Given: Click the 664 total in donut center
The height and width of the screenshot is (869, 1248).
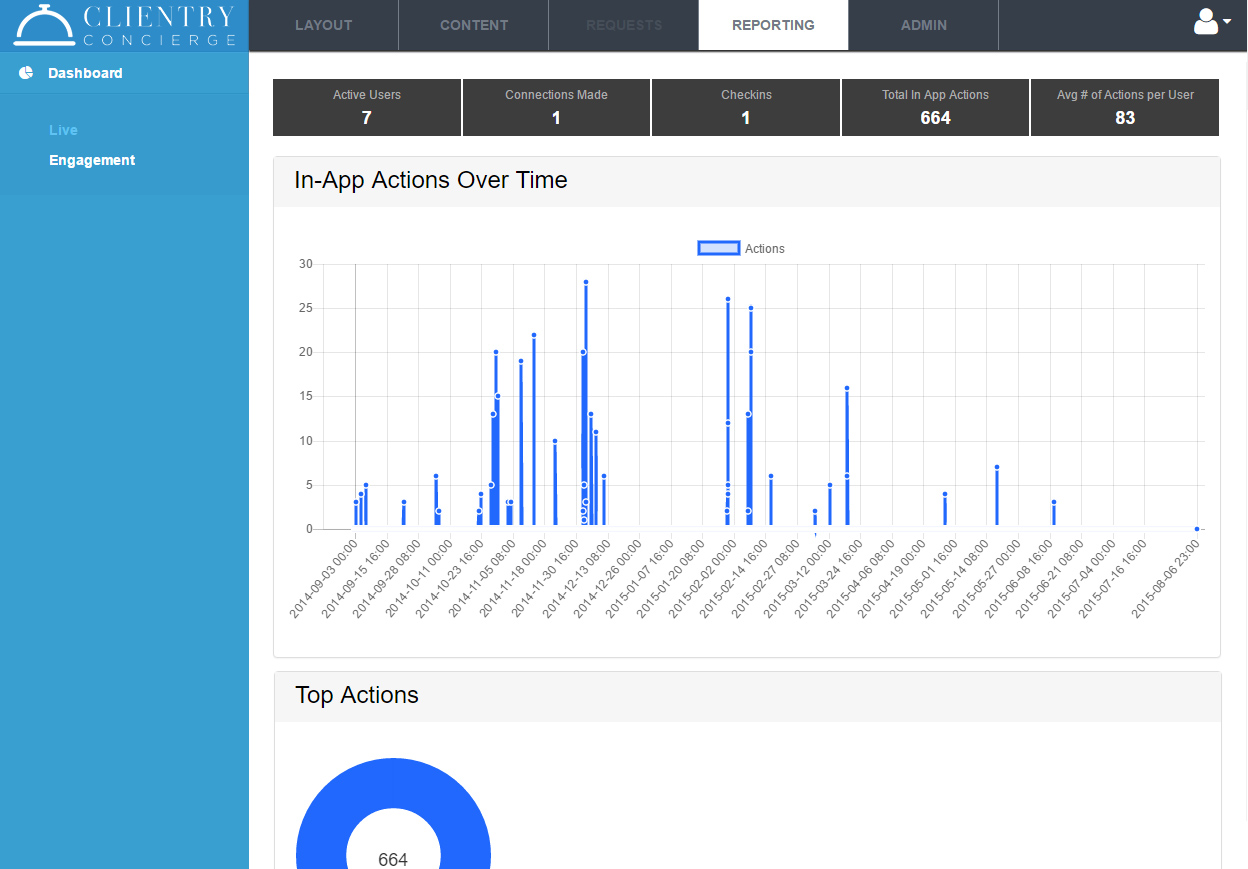Looking at the screenshot, I should click(x=393, y=860).
